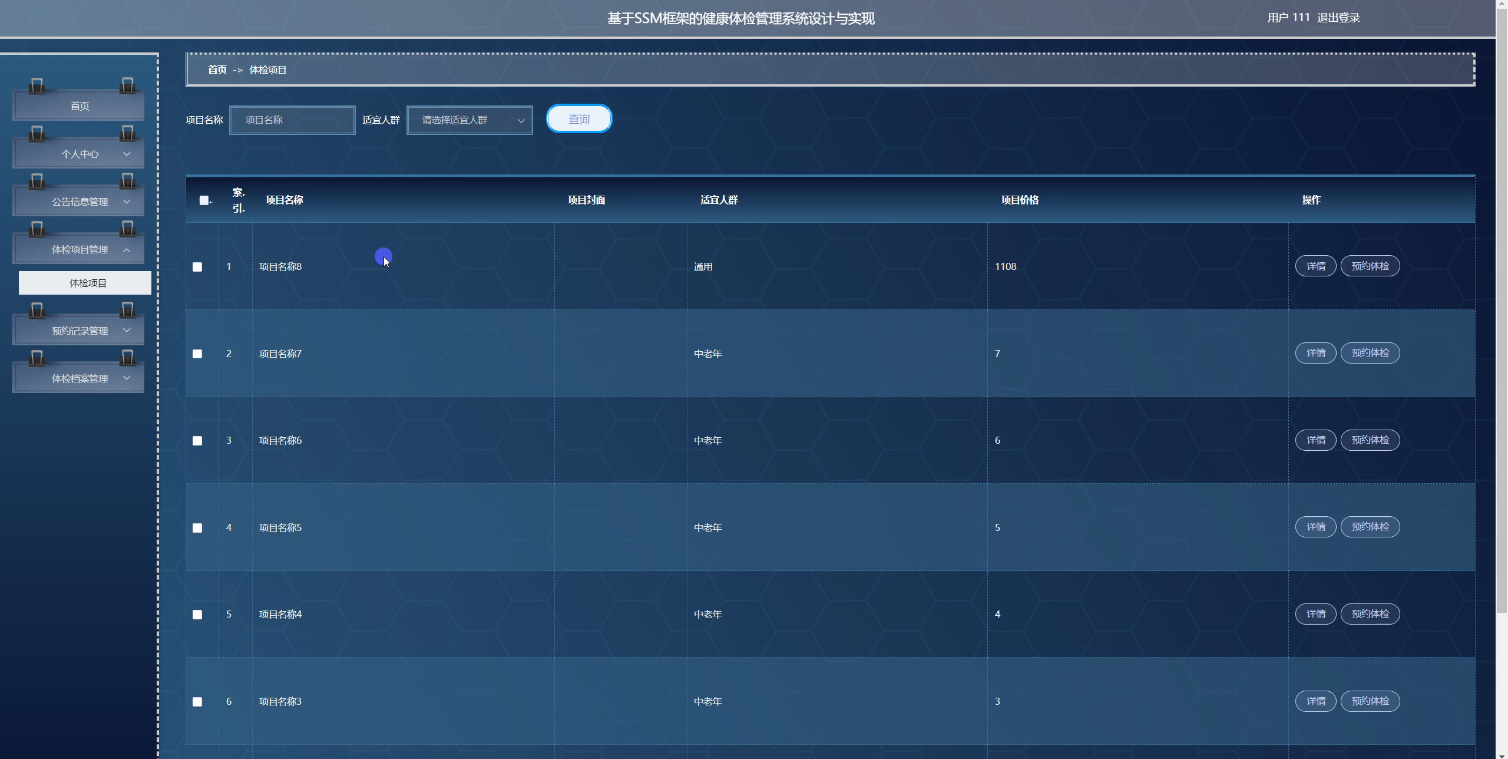This screenshot has width=1508, height=759.
Task: Click 预约体检 button for 项目名称8
Action: coord(1370,266)
